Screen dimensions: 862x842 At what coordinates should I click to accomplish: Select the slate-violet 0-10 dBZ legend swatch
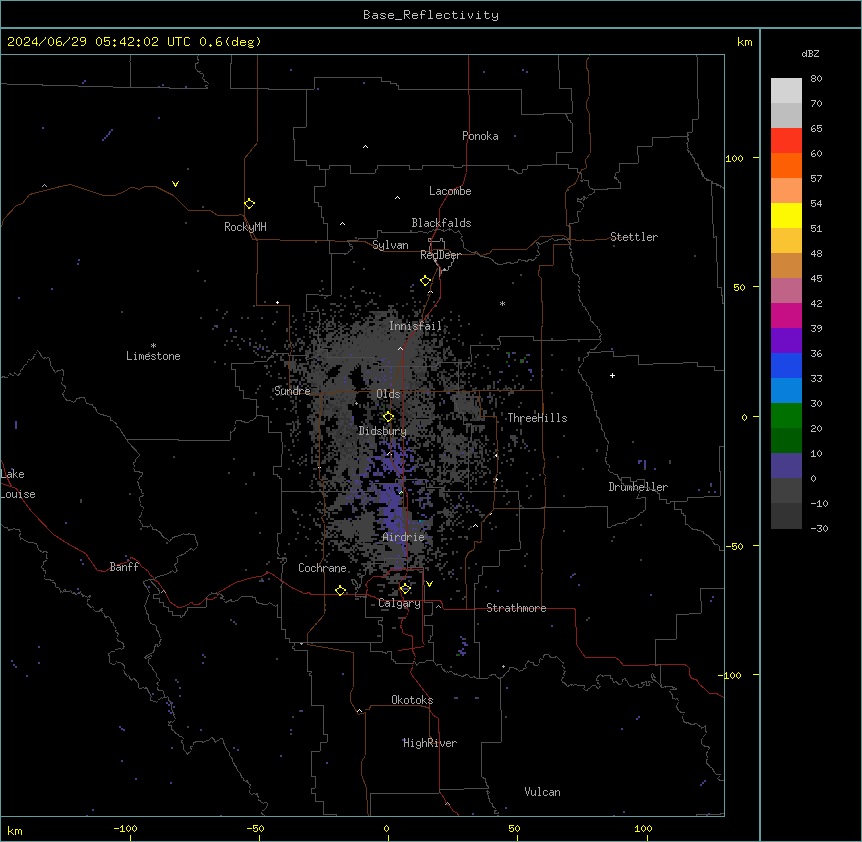pyautogui.click(x=786, y=466)
